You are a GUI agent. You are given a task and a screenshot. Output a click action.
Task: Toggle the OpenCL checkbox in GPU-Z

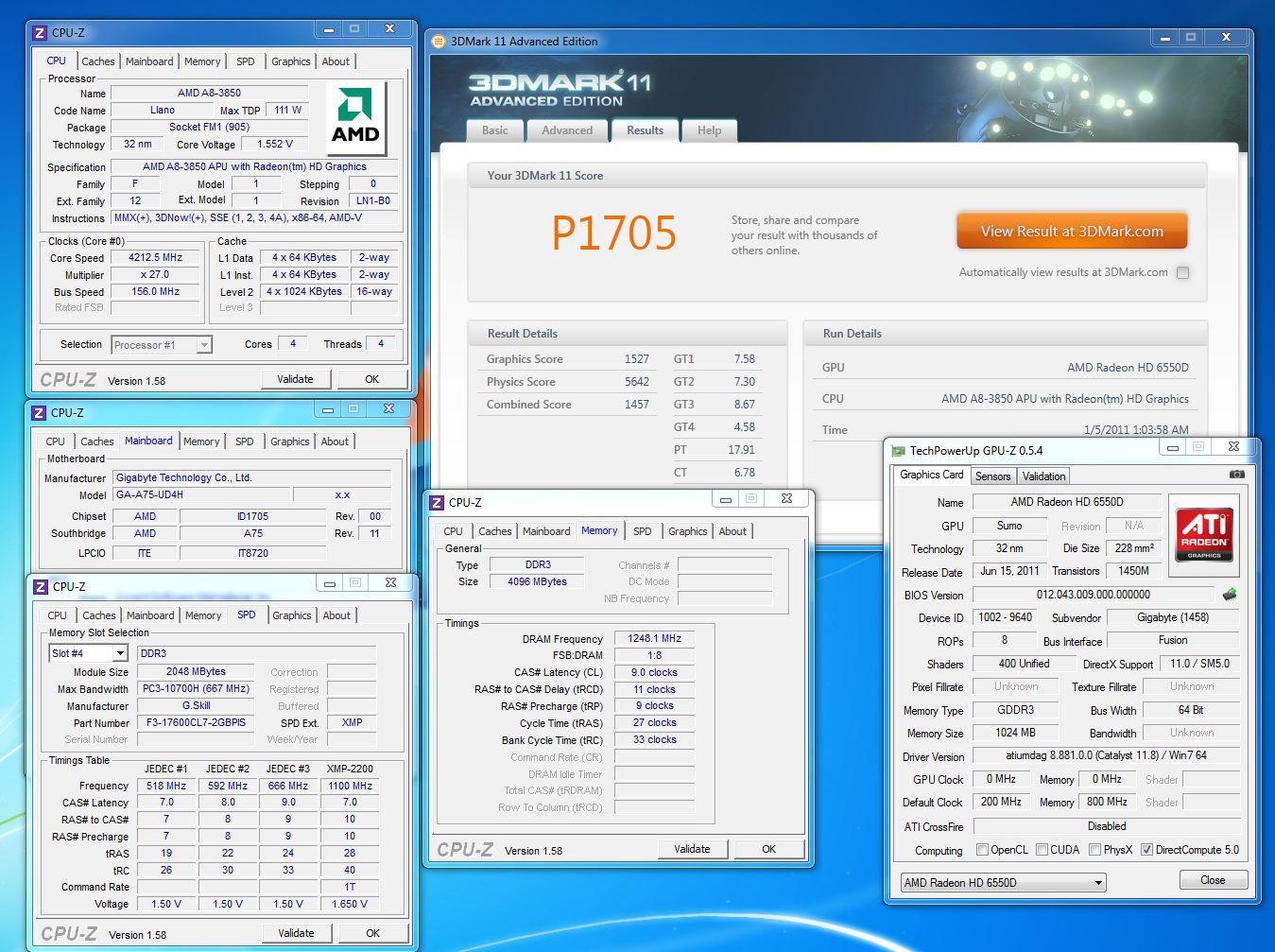click(982, 849)
